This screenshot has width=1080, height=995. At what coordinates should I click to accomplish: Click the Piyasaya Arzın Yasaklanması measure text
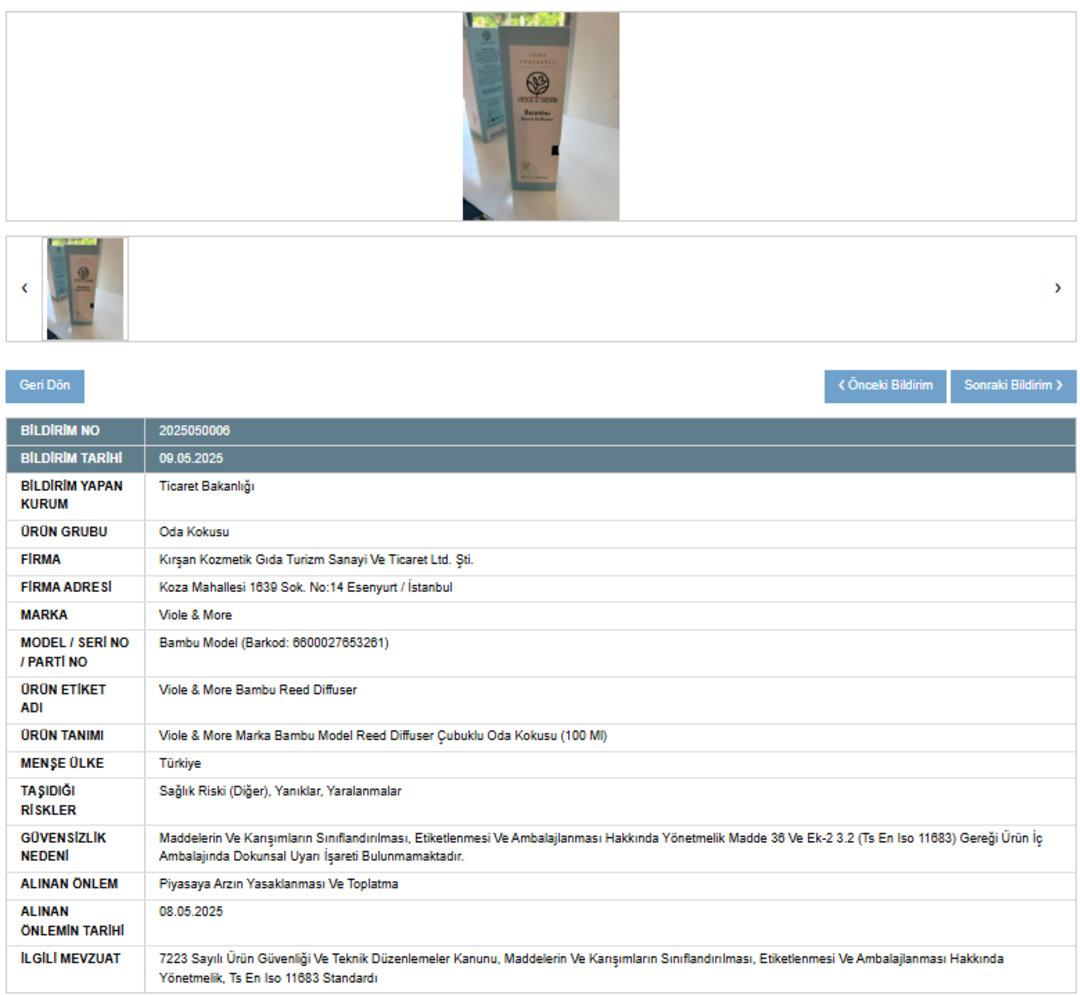[x=279, y=884]
